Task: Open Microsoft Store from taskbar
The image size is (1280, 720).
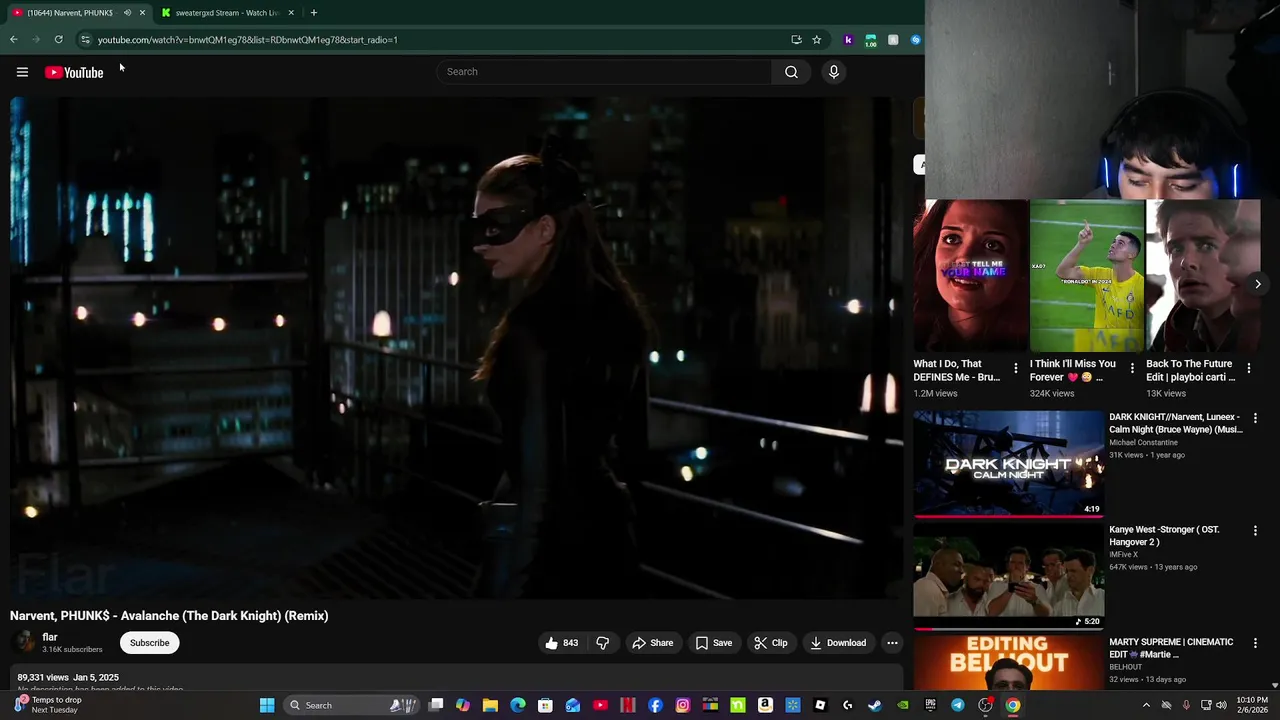Action: 545,705
